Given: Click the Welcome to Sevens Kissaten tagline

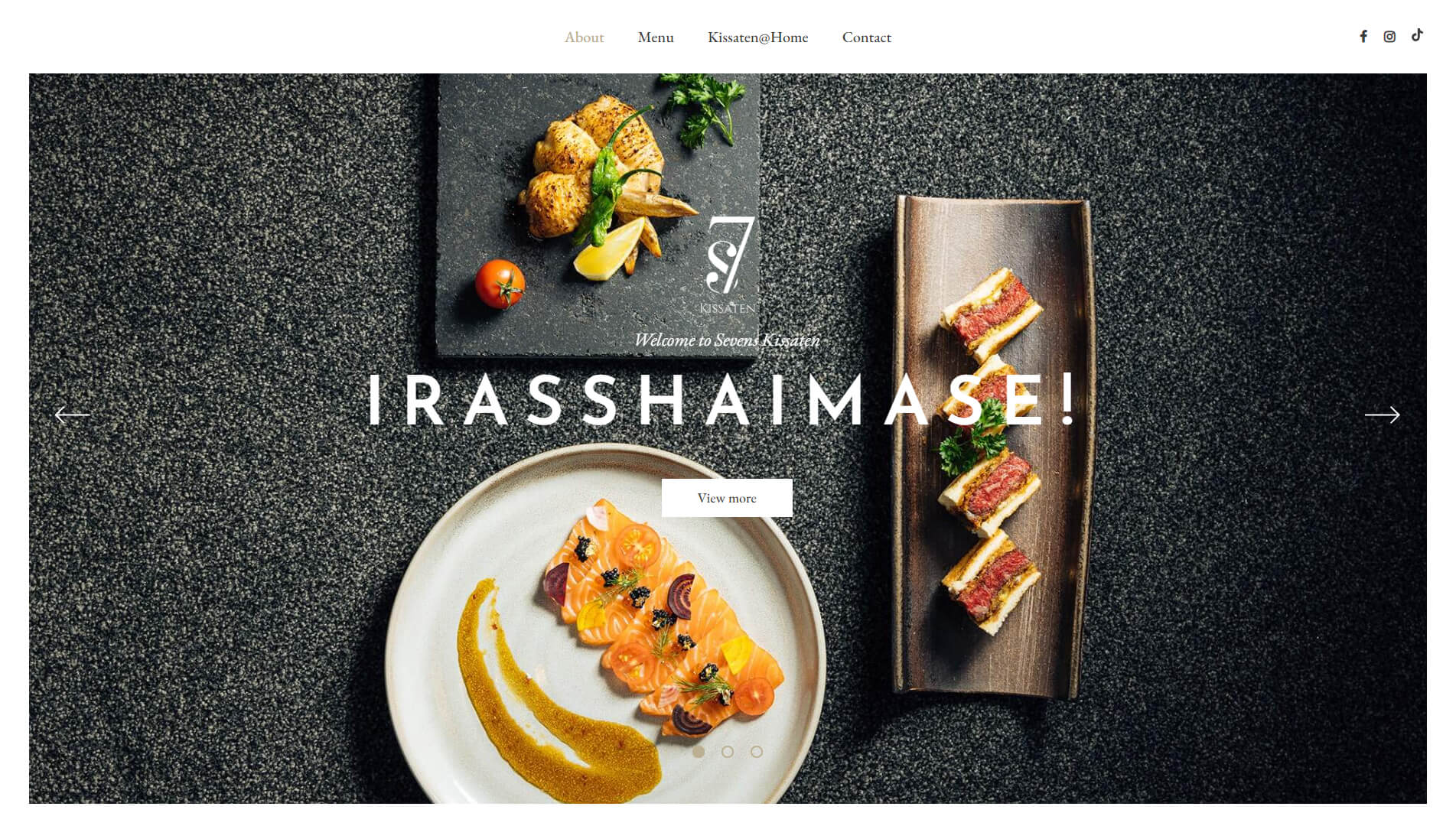Looking at the screenshot, I should [727, 340].
